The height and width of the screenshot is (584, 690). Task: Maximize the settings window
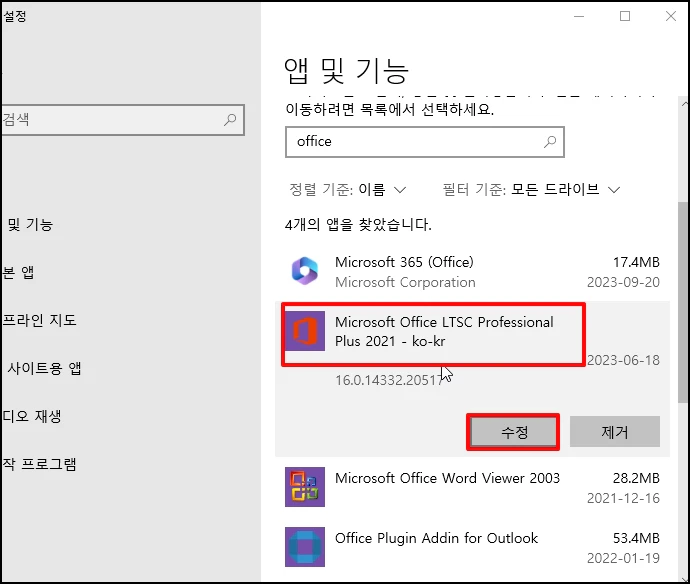[625, 16]
